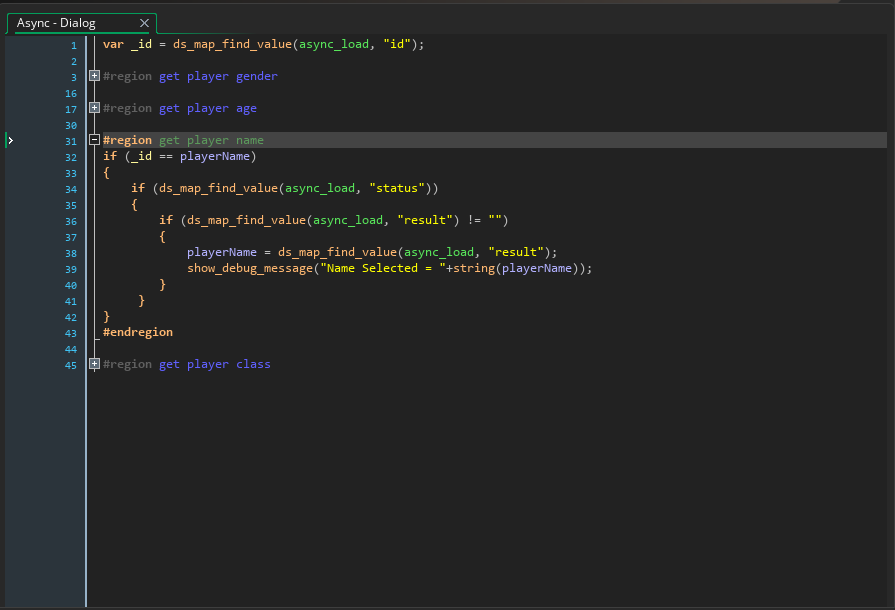Expand the get player age region
The image size is (895, 610).
95,108
